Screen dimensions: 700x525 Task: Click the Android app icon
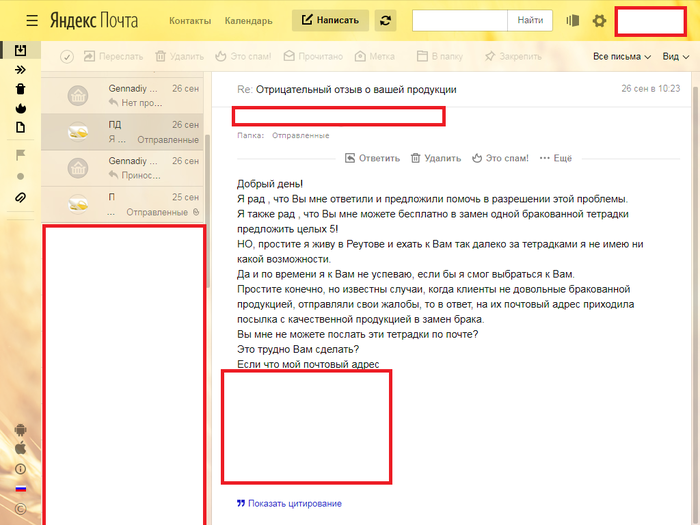point(20,430)
